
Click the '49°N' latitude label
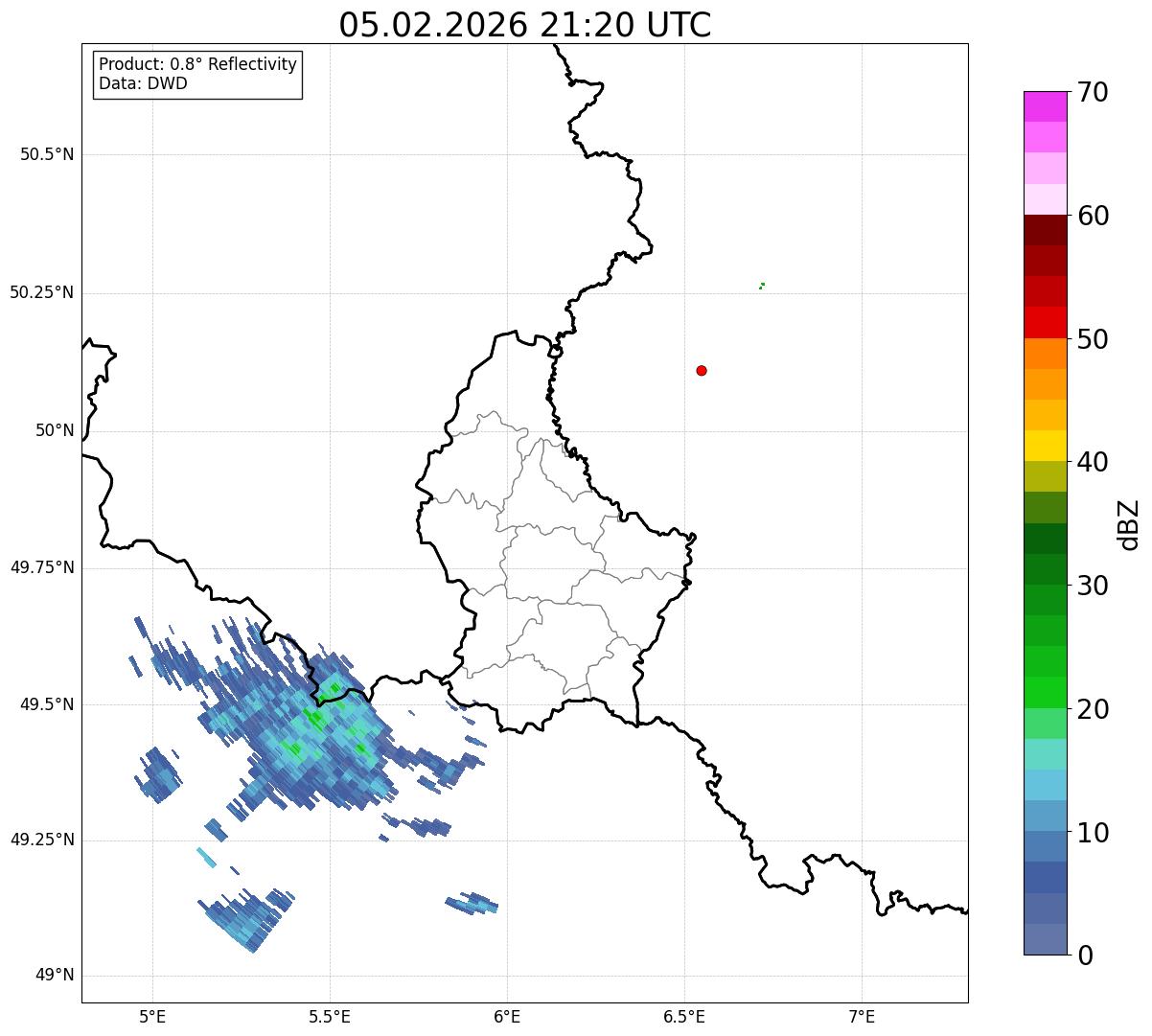[56, 976]
